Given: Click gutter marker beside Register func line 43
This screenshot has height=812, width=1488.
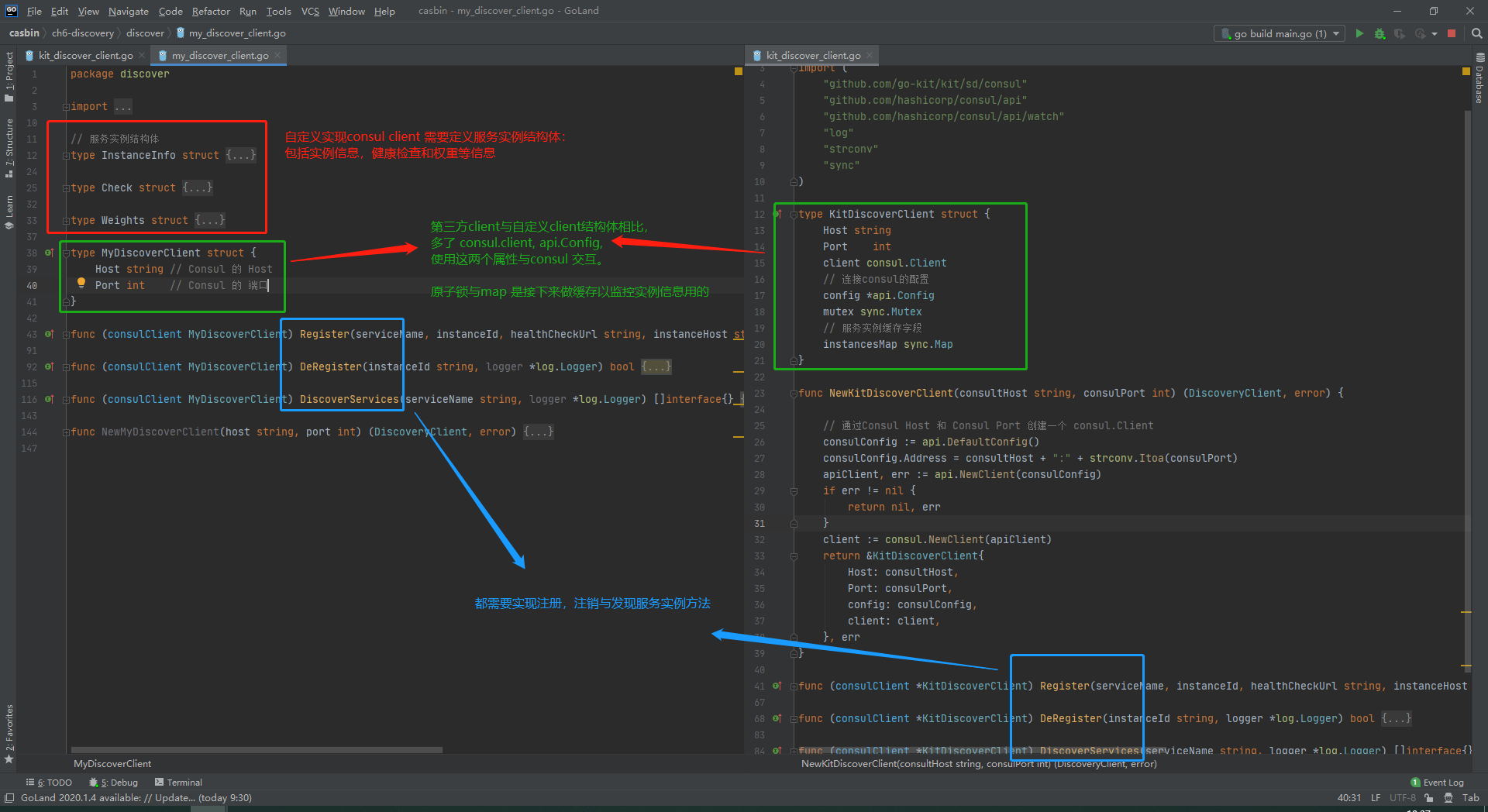Looking at the screenshot, I should click(50, 334).
